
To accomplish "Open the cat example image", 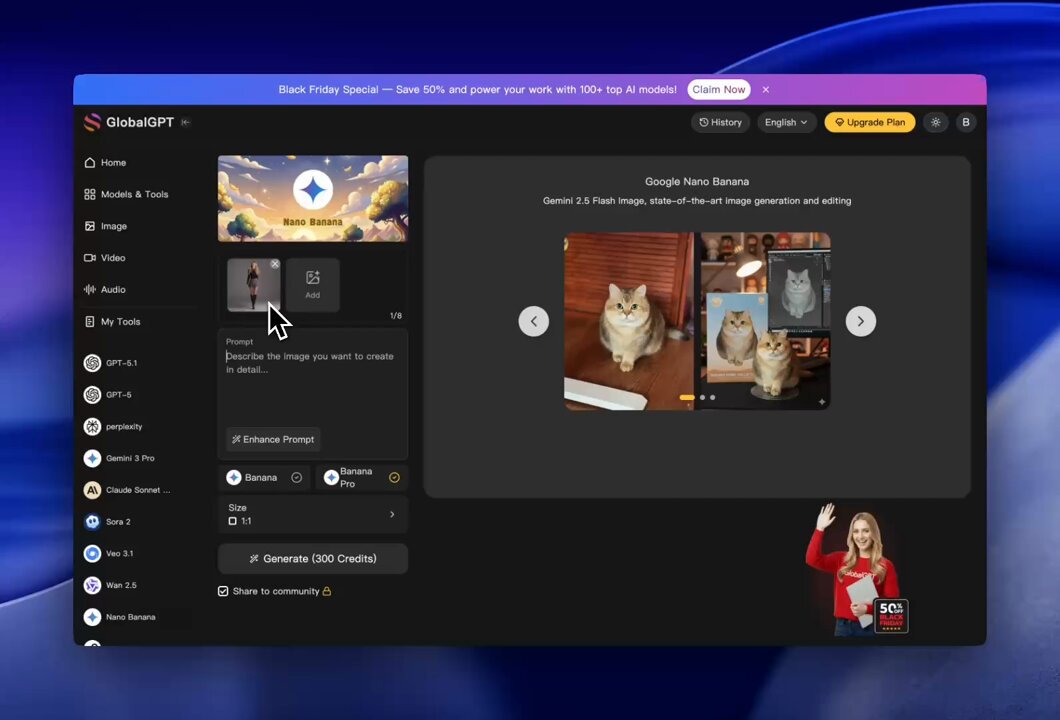I will (x=697, y=321).
